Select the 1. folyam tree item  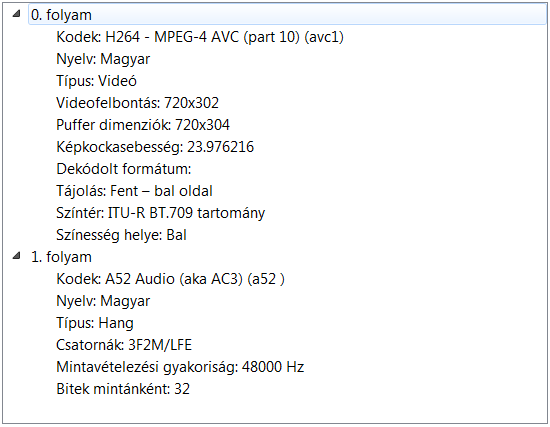click(61, 257)
